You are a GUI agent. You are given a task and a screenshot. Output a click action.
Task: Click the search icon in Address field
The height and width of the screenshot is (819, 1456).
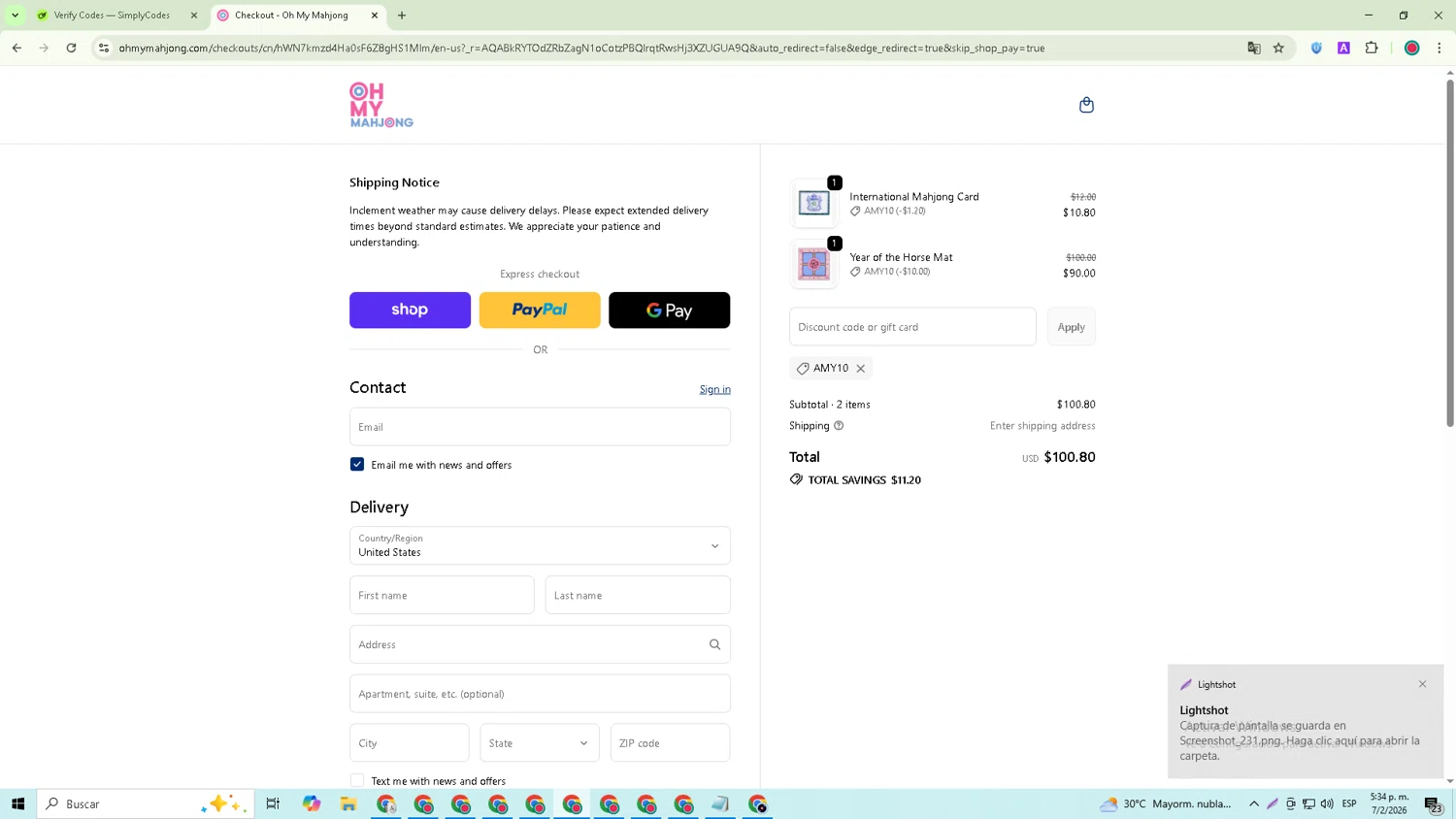click(714, 644)
